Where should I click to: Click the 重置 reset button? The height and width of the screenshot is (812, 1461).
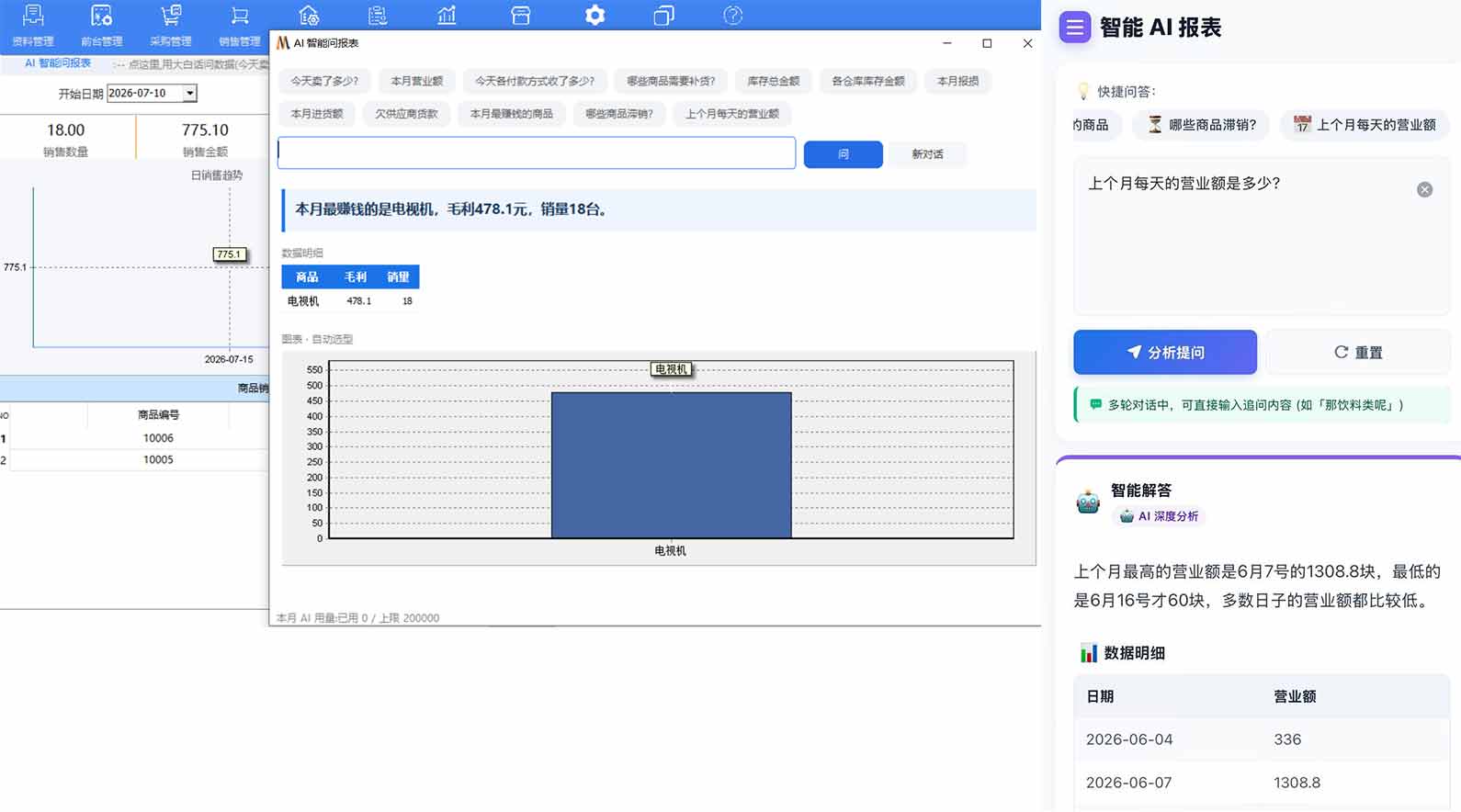pos(1358,352)
